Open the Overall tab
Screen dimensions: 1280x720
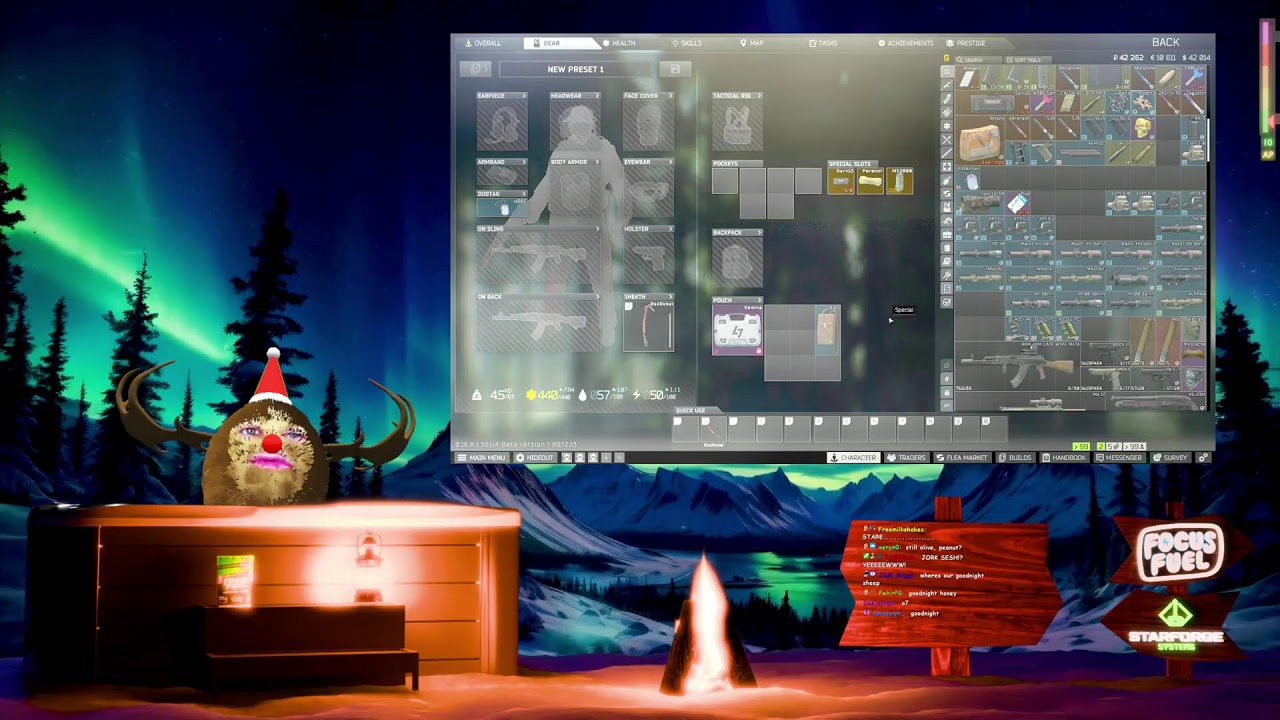click(483, 43)
